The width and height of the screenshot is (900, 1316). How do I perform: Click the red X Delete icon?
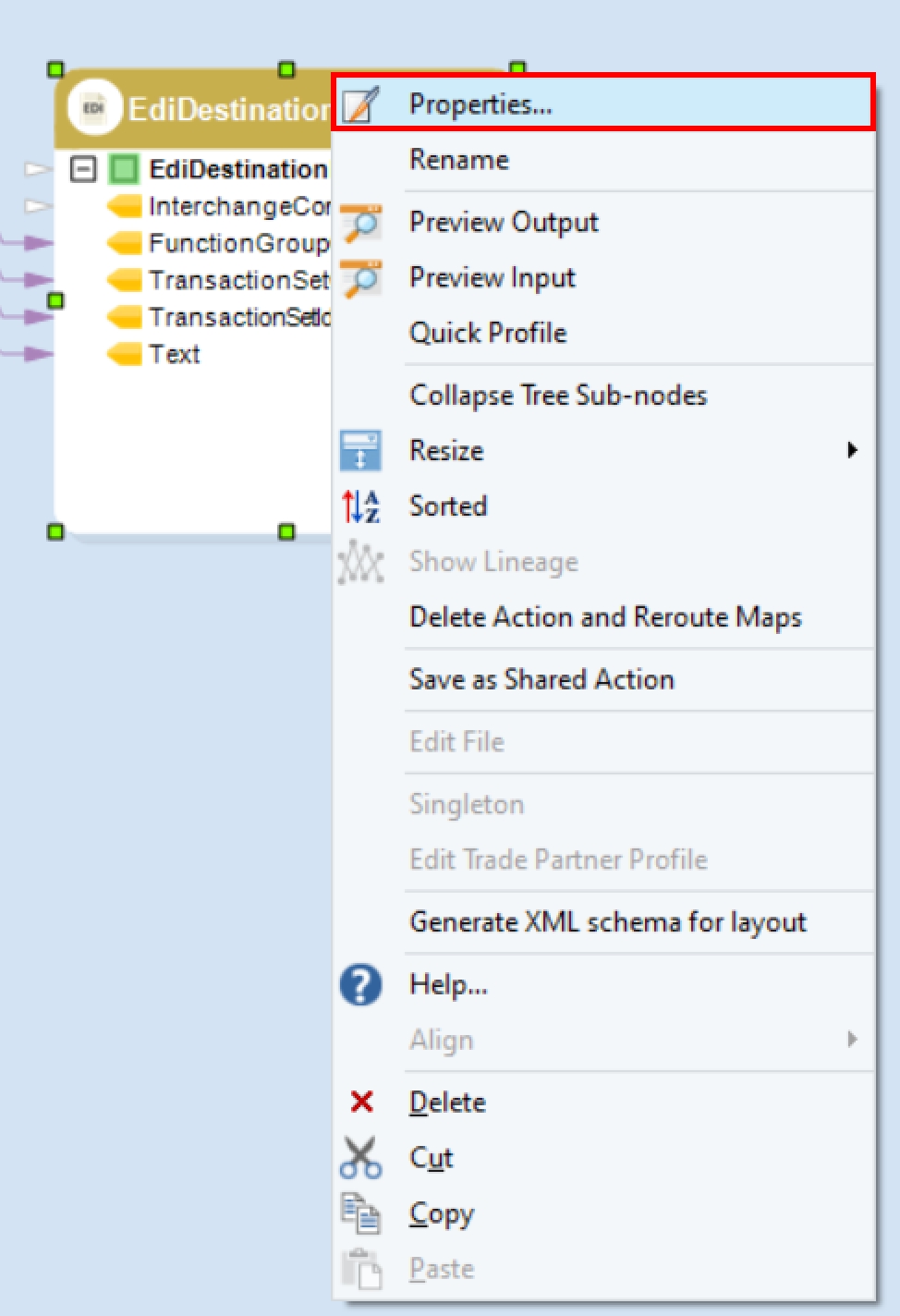pyautogui.click(x=361, y=1102)
